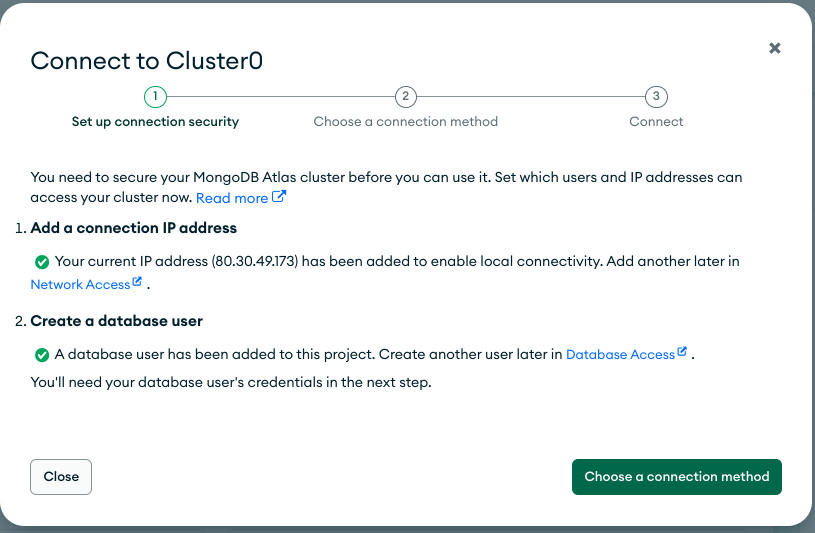Click the Add a connection IP address heading
815x533 pixels.
coord(134,228)
